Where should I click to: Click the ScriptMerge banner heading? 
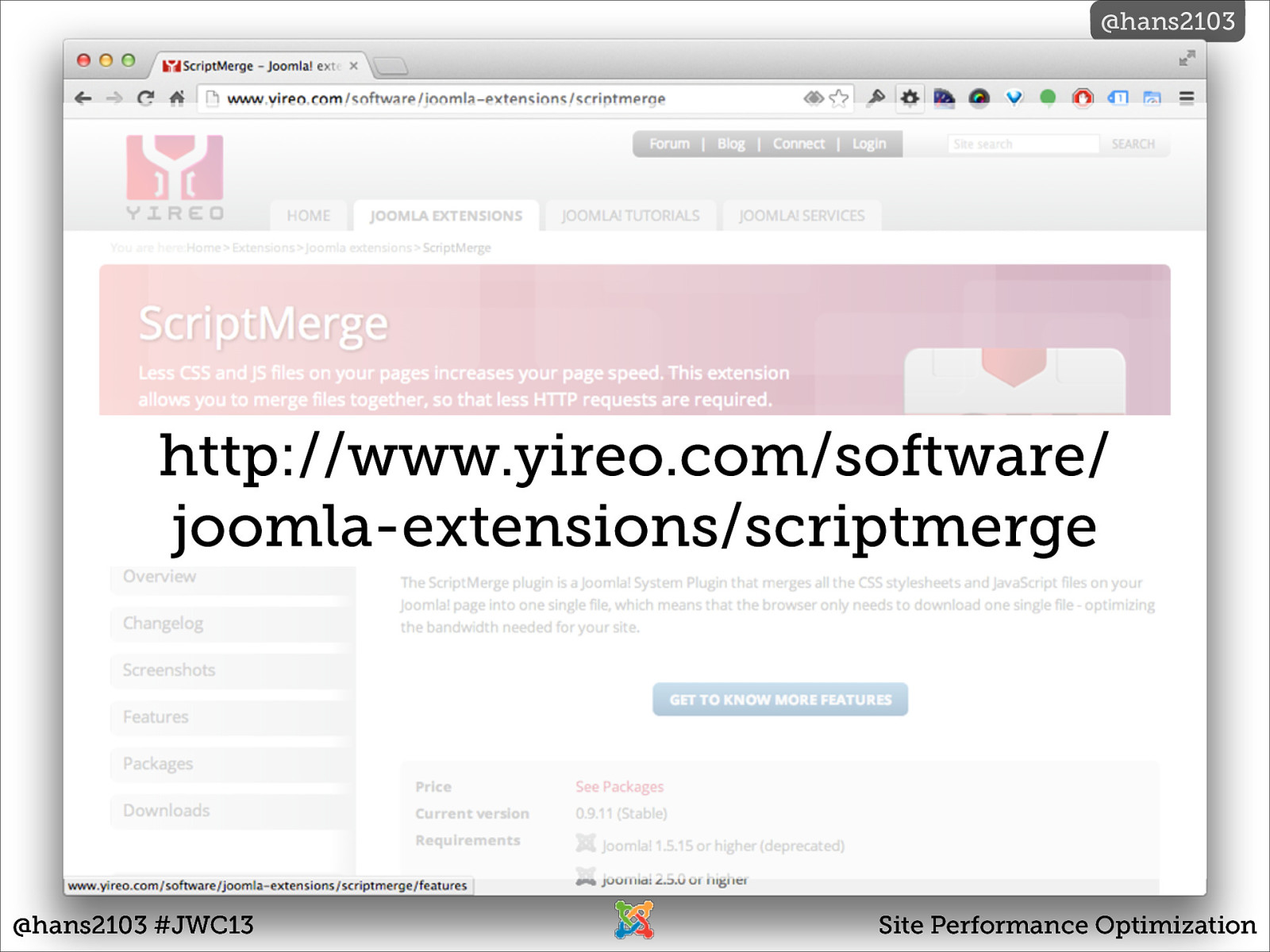point(264,325)
